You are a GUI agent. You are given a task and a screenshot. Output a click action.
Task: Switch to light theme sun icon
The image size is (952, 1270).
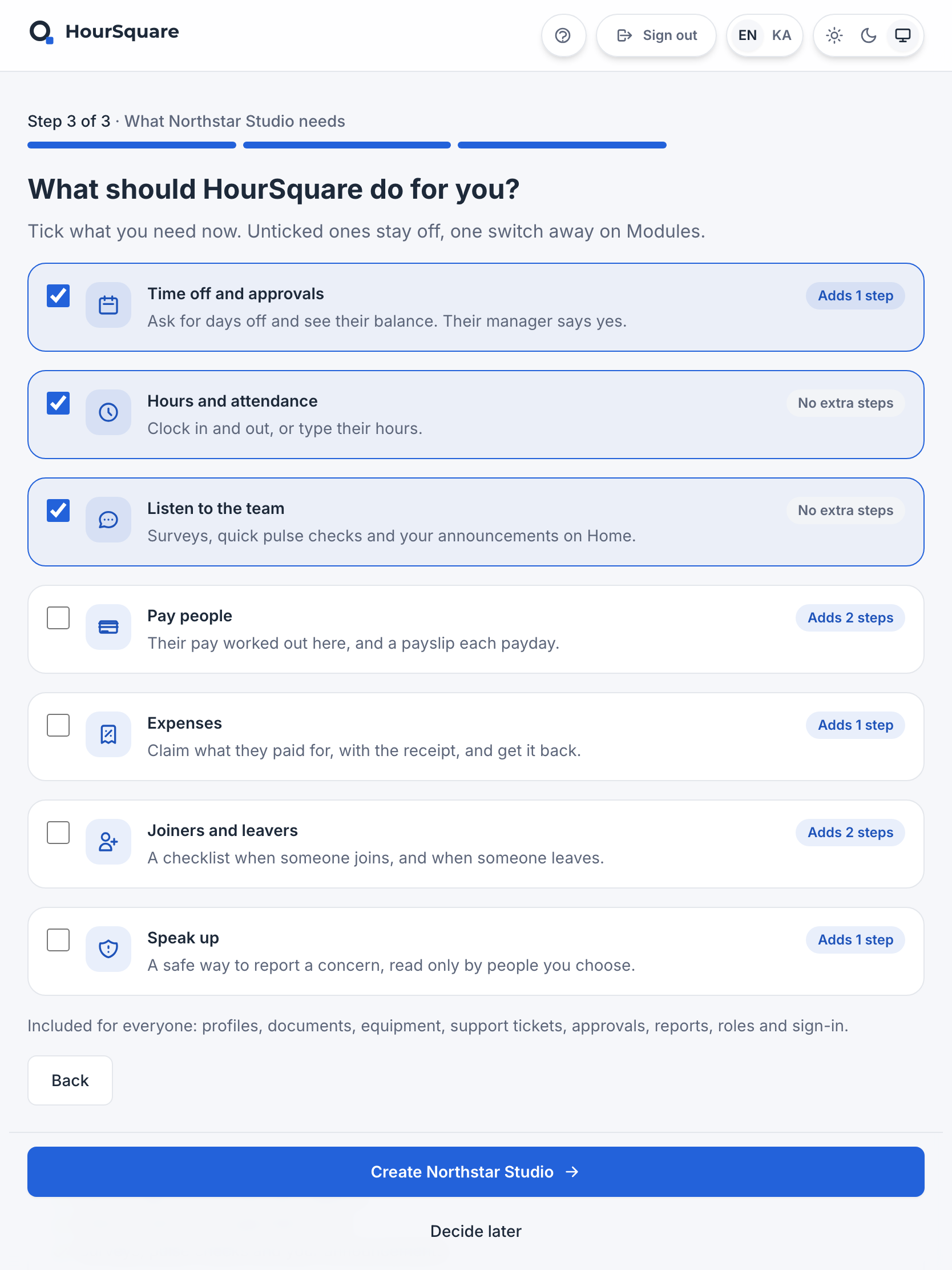[834, 35]
